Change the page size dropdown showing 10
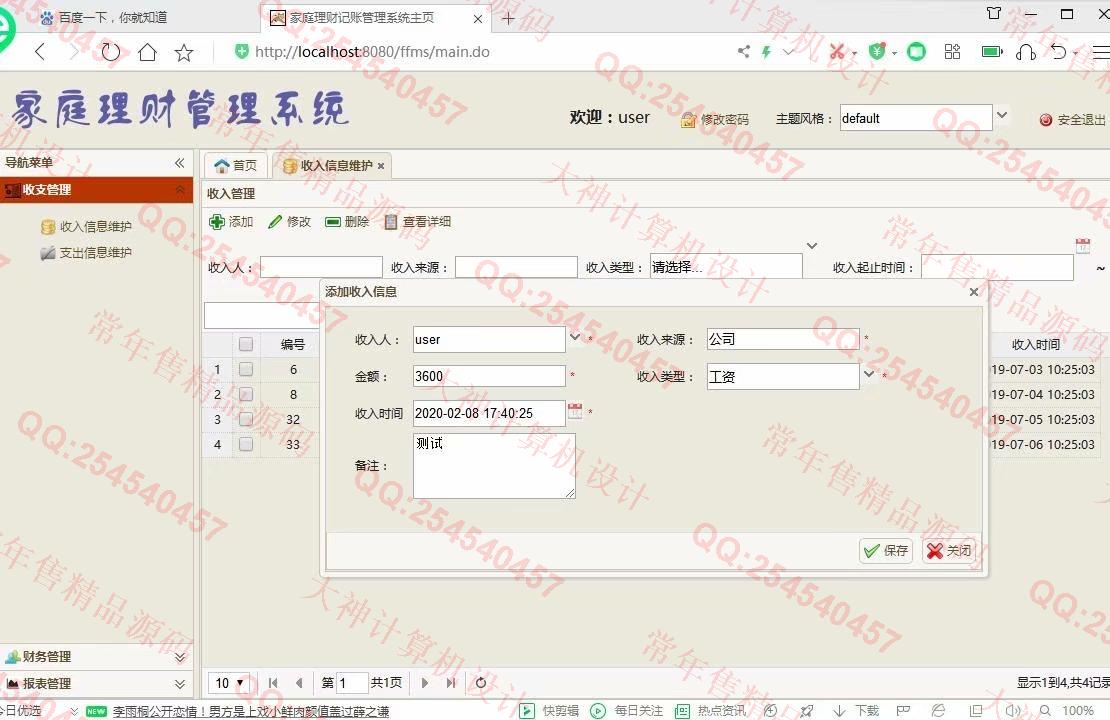This screenshot has width=1110, height=720. click(x=229, y=682)
